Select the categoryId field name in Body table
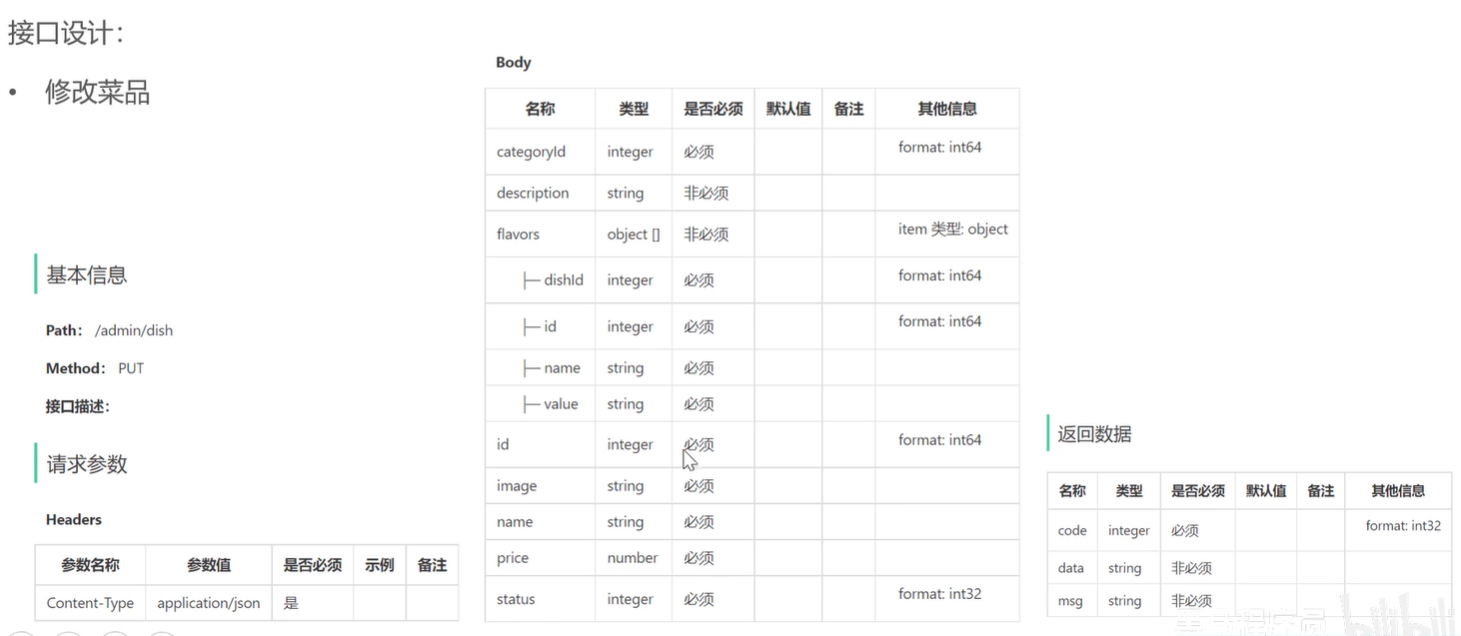1461x636 pixels. pyautogui.click(x=531, y=152)
